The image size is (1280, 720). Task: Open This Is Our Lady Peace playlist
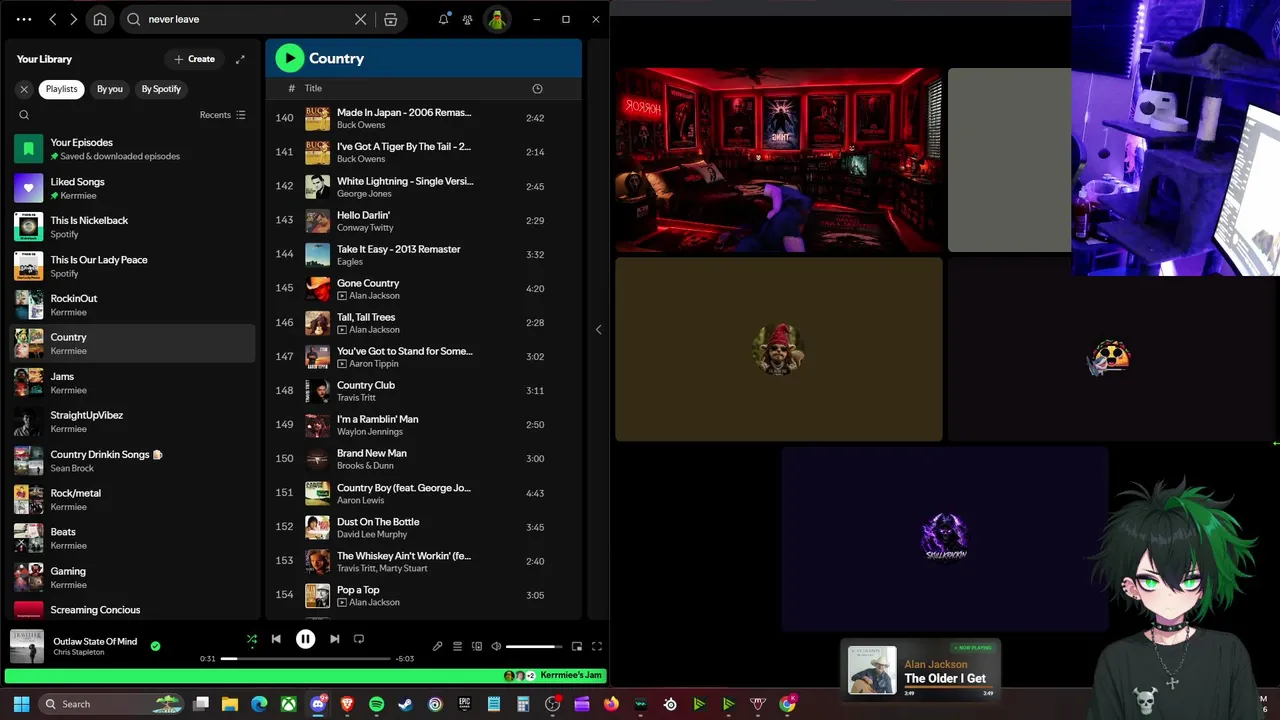(132, 266)
